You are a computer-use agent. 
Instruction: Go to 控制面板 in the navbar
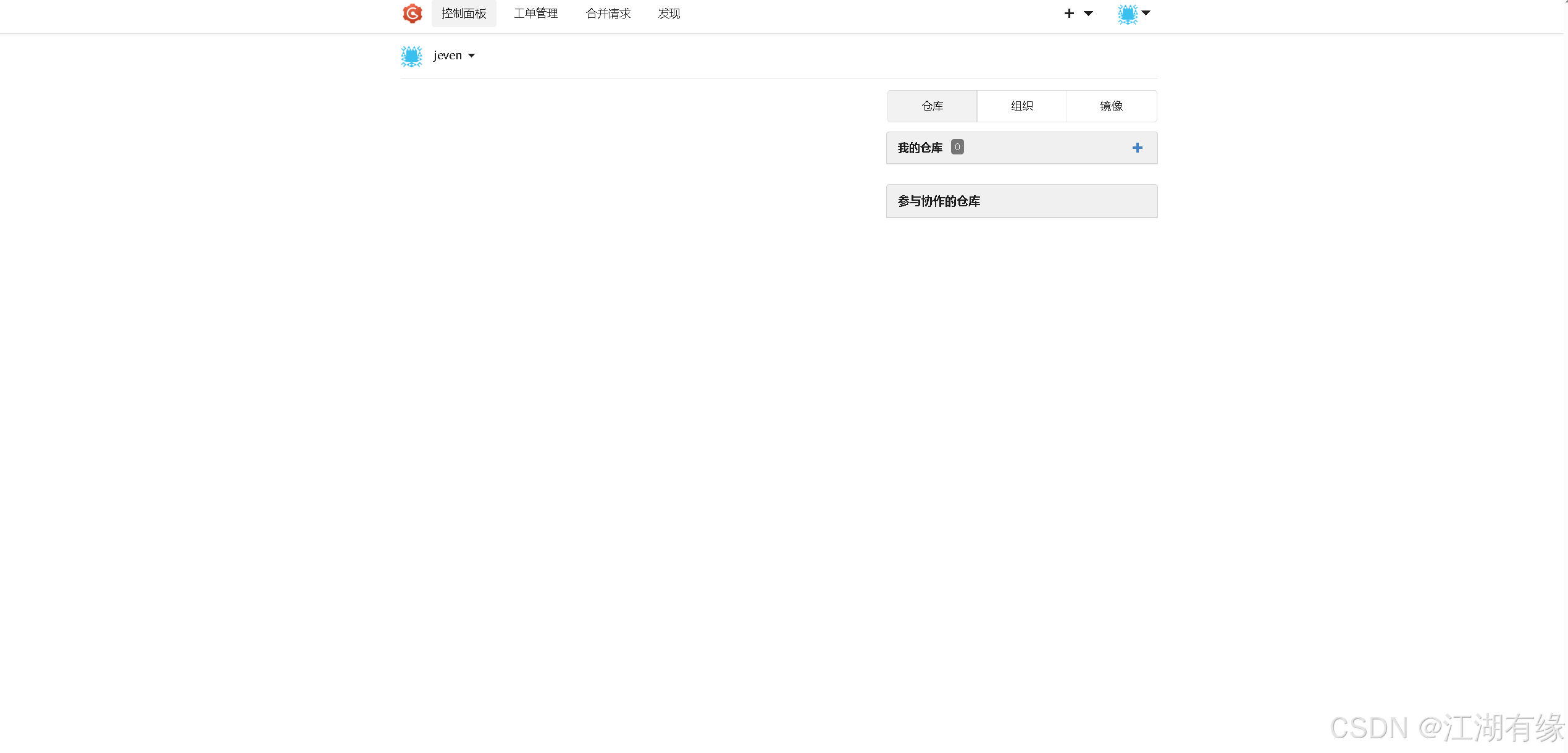[464, 13]
